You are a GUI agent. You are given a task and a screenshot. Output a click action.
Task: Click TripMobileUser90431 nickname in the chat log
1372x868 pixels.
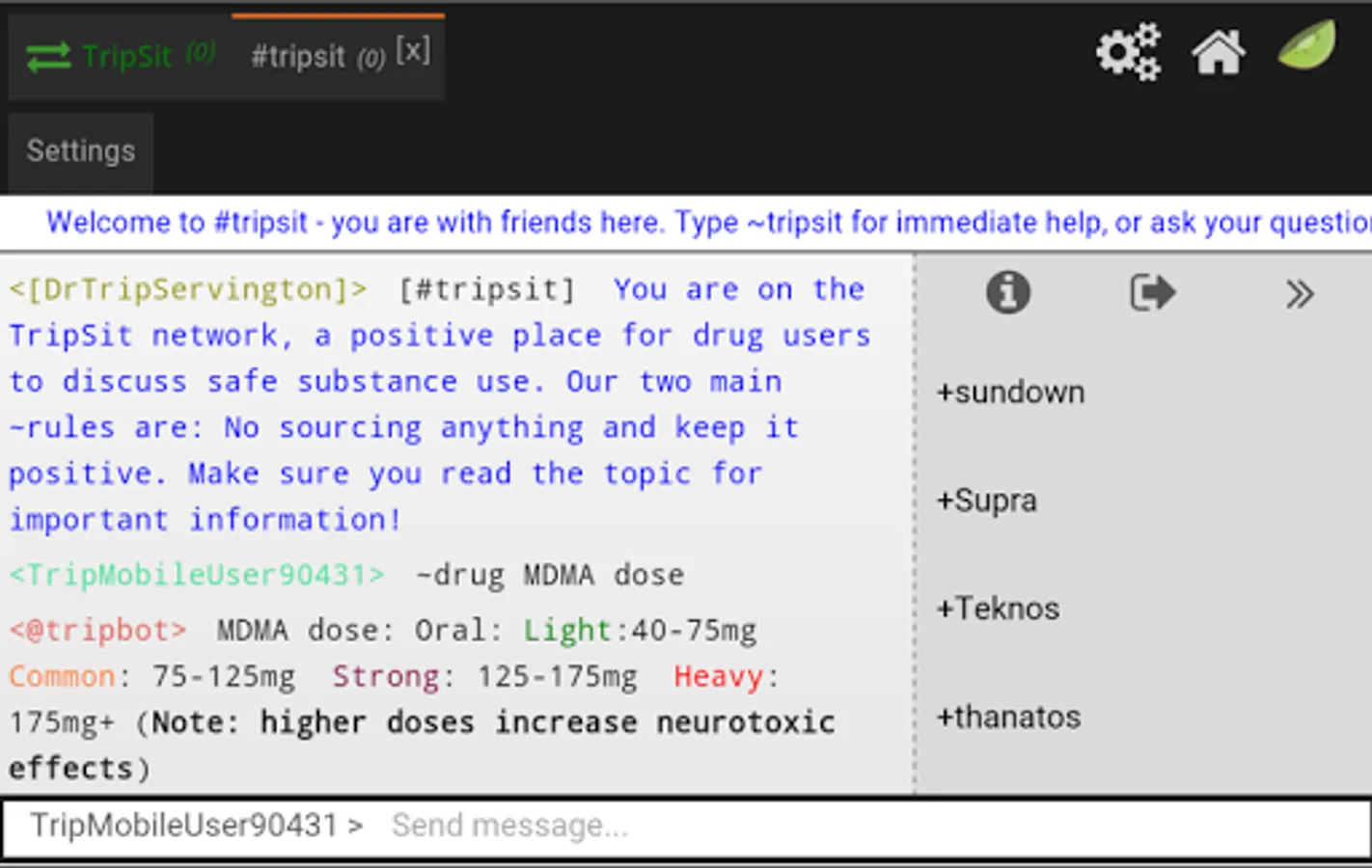[x=197, y=575]
